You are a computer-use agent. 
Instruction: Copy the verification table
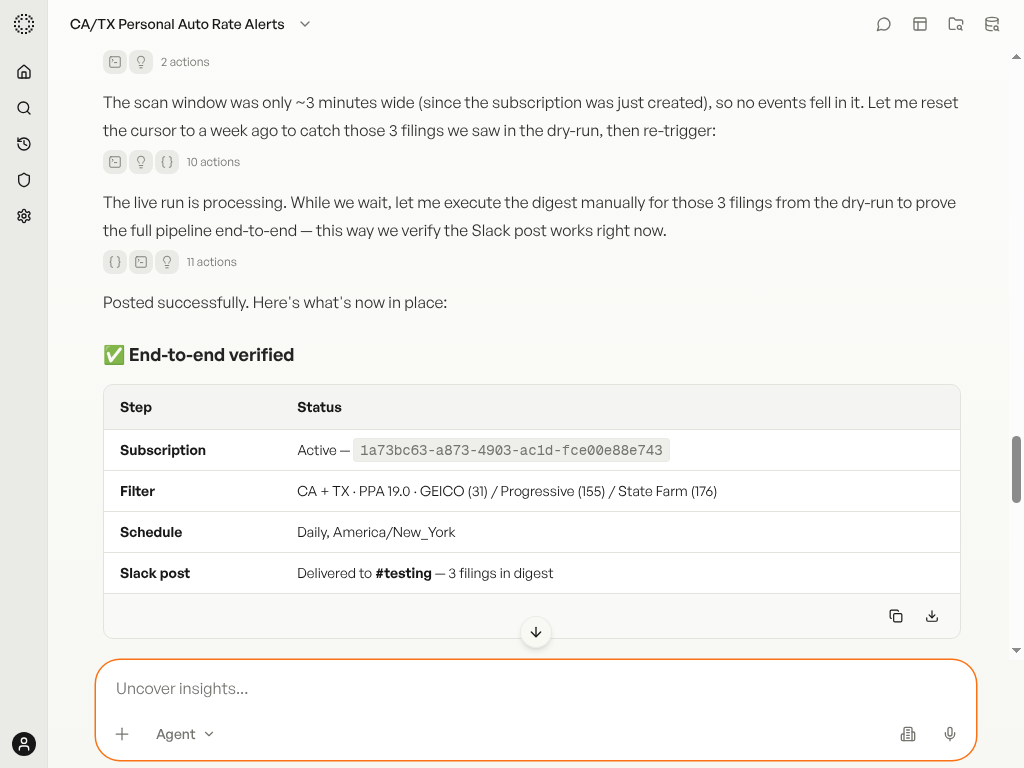(896, 616)
